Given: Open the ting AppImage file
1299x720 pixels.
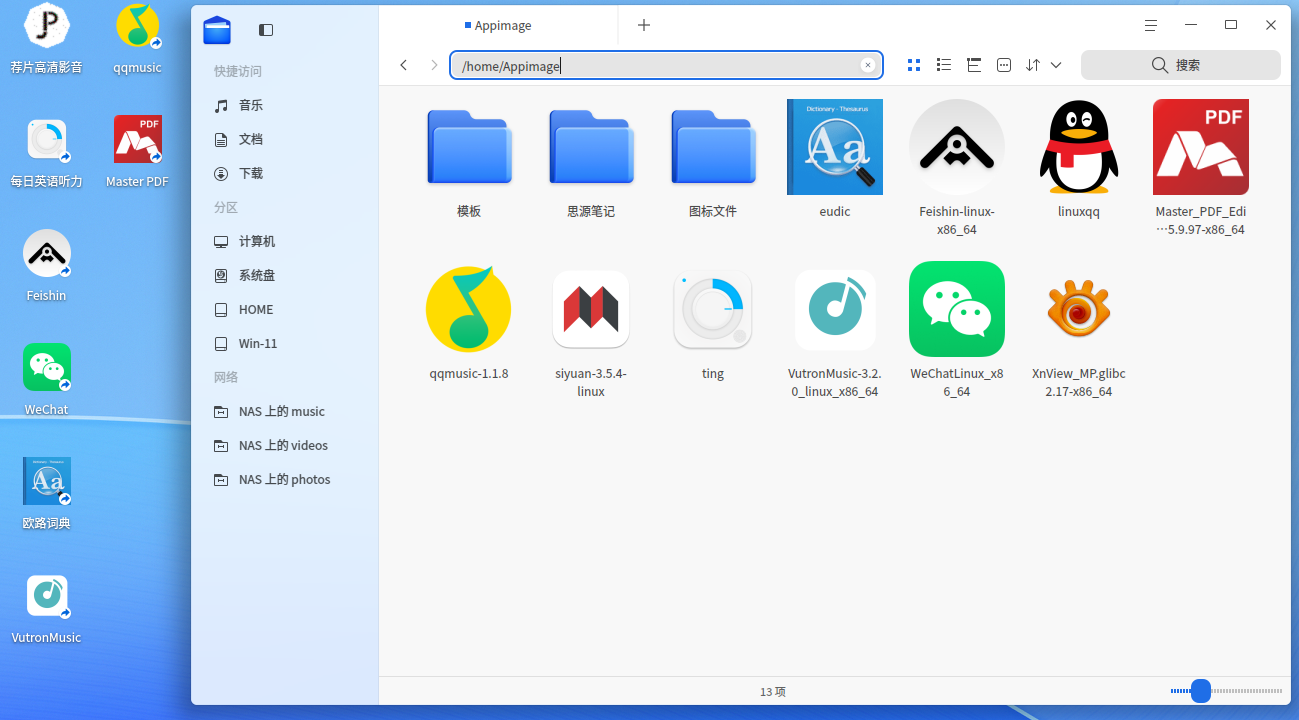Looking at the screenshot, I should pos(712,309).
